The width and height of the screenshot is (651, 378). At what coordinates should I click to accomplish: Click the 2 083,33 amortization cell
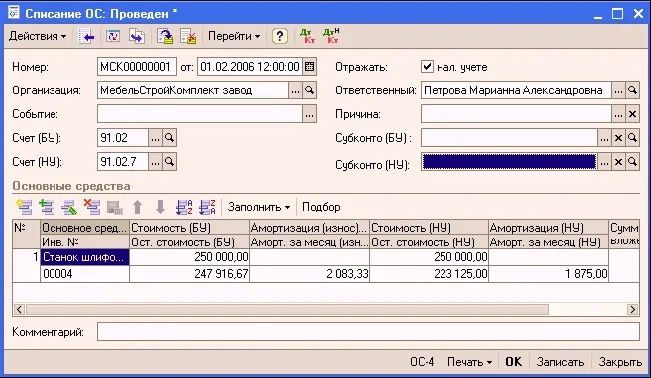click(309, 274)
